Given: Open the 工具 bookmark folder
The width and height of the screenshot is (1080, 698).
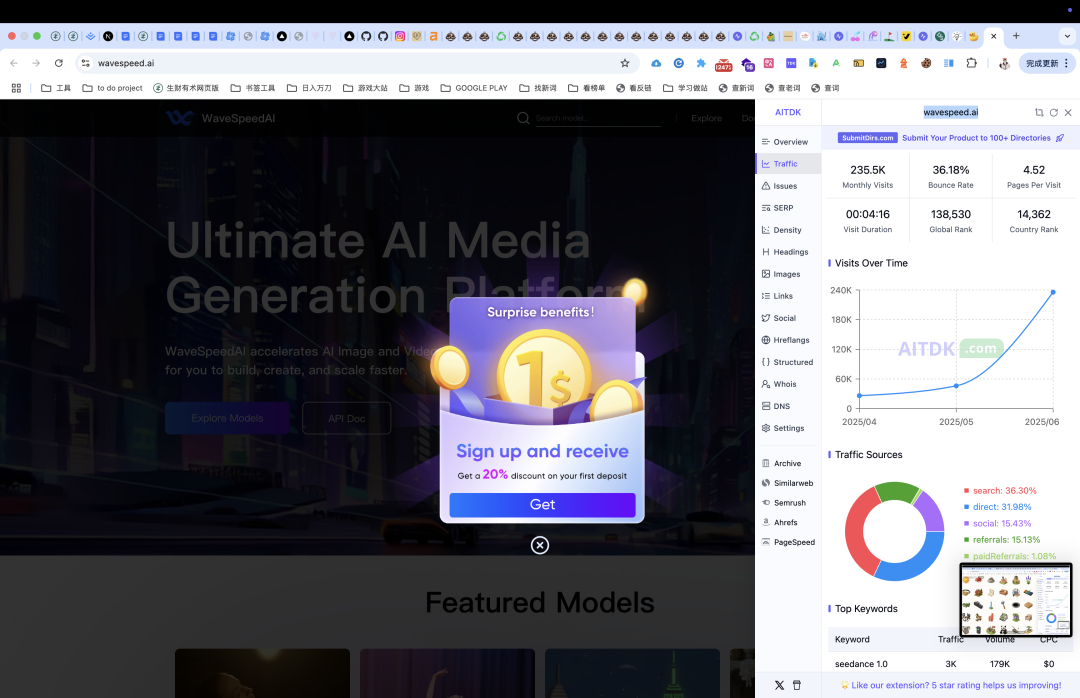Looking at the screenshot, I should [x=56, y=88].
